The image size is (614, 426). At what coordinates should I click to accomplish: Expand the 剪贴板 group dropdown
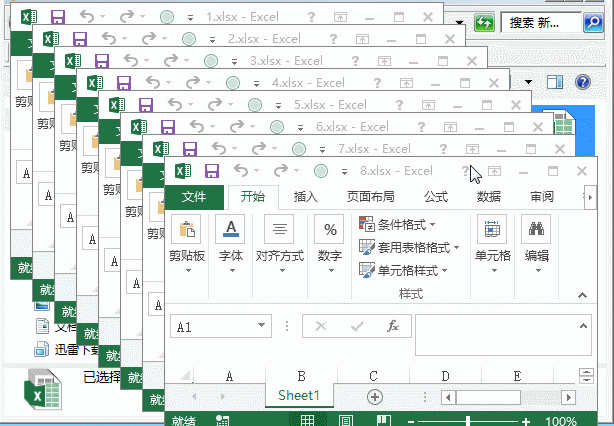click(x=188, y=271)
